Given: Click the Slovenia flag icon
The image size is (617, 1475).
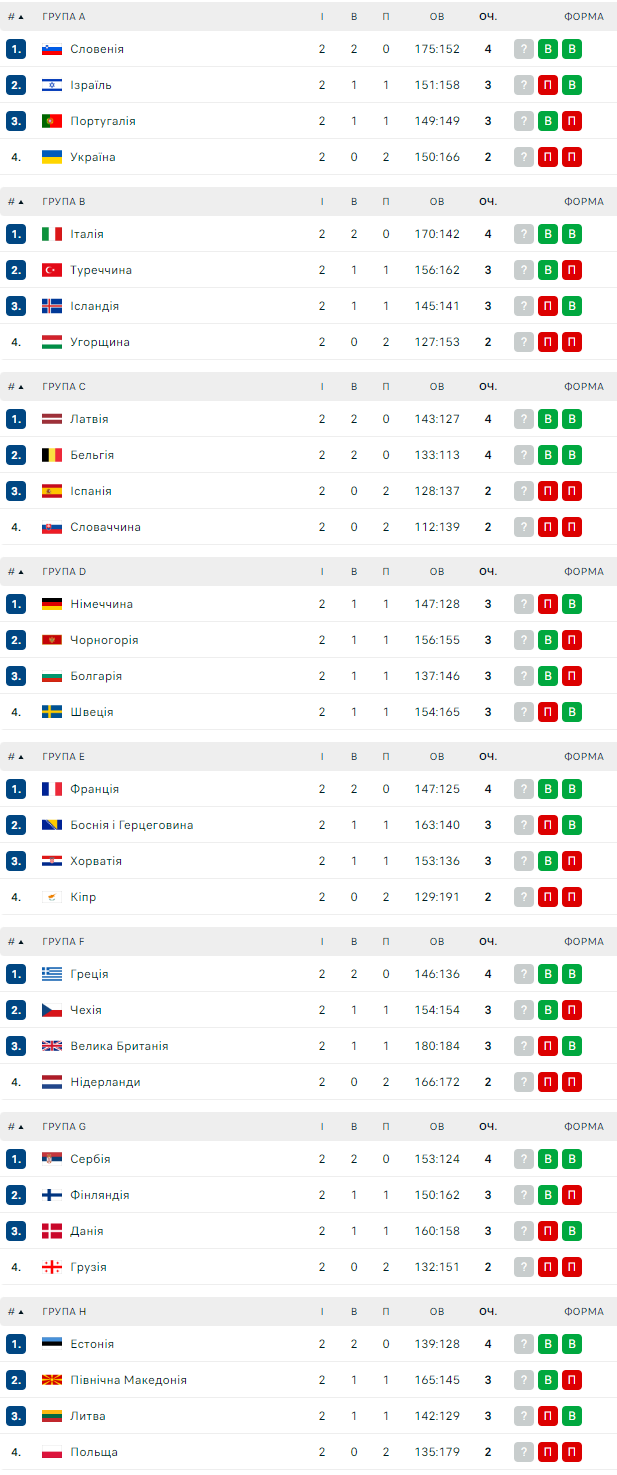Looking at the screenshot, I should tap(52, 49).
